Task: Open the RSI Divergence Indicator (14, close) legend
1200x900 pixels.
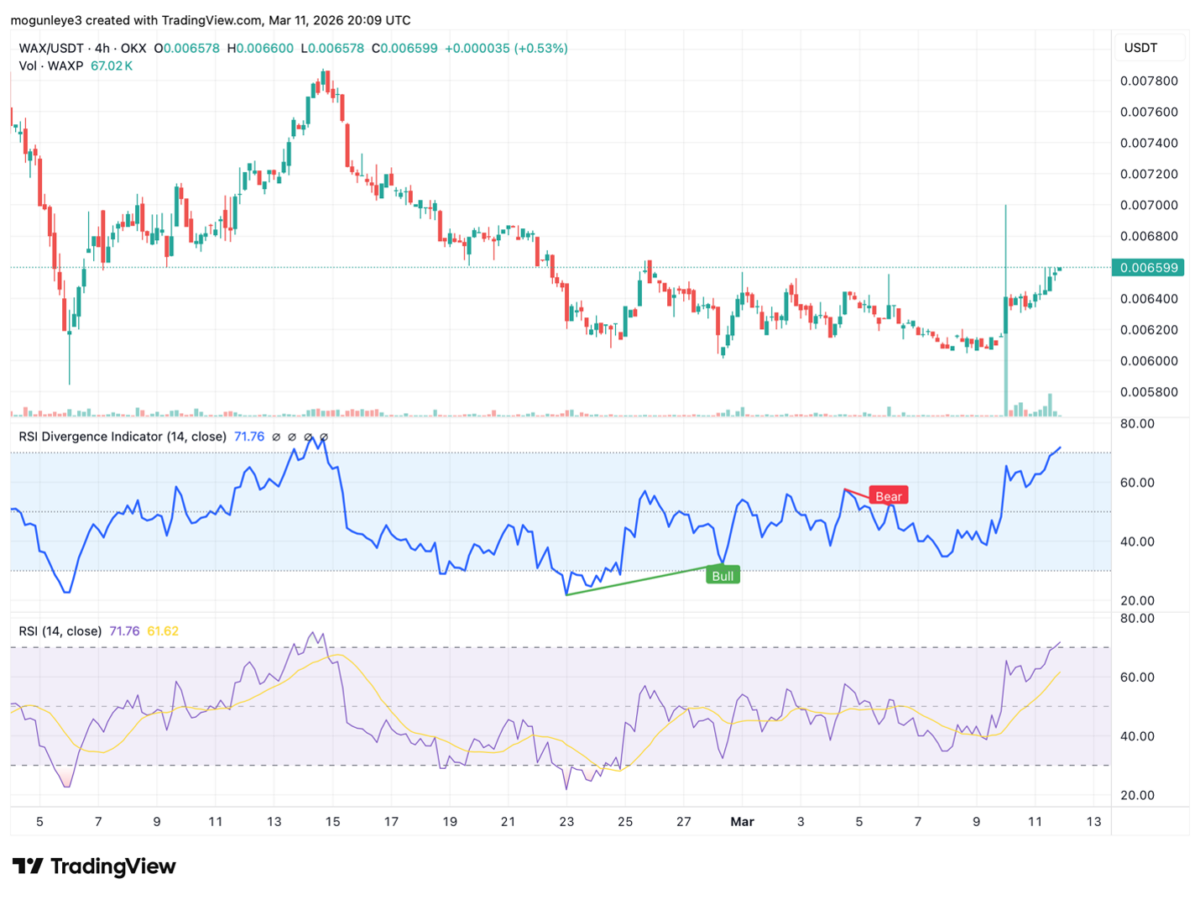Action: coord(123,437)
